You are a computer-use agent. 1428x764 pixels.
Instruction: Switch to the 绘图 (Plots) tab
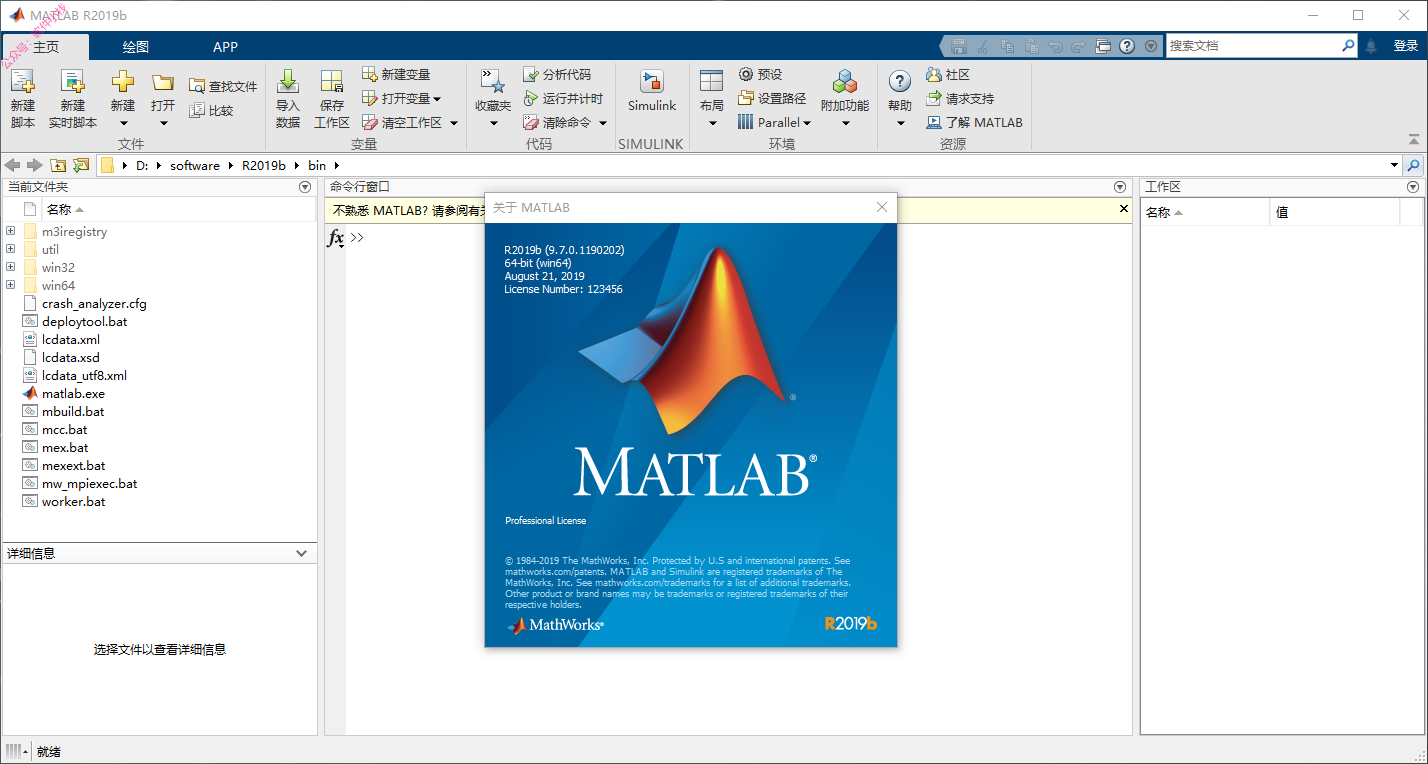click(x=136, y=47)
